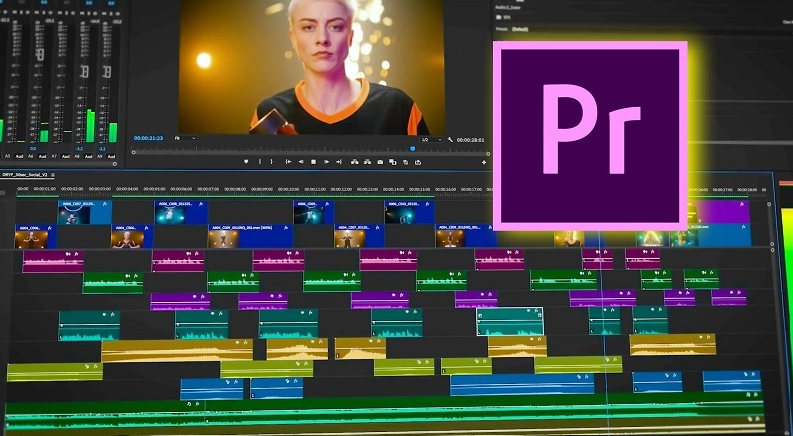
Task: Open Program monitor wrench settings
Action: point(450,139)
